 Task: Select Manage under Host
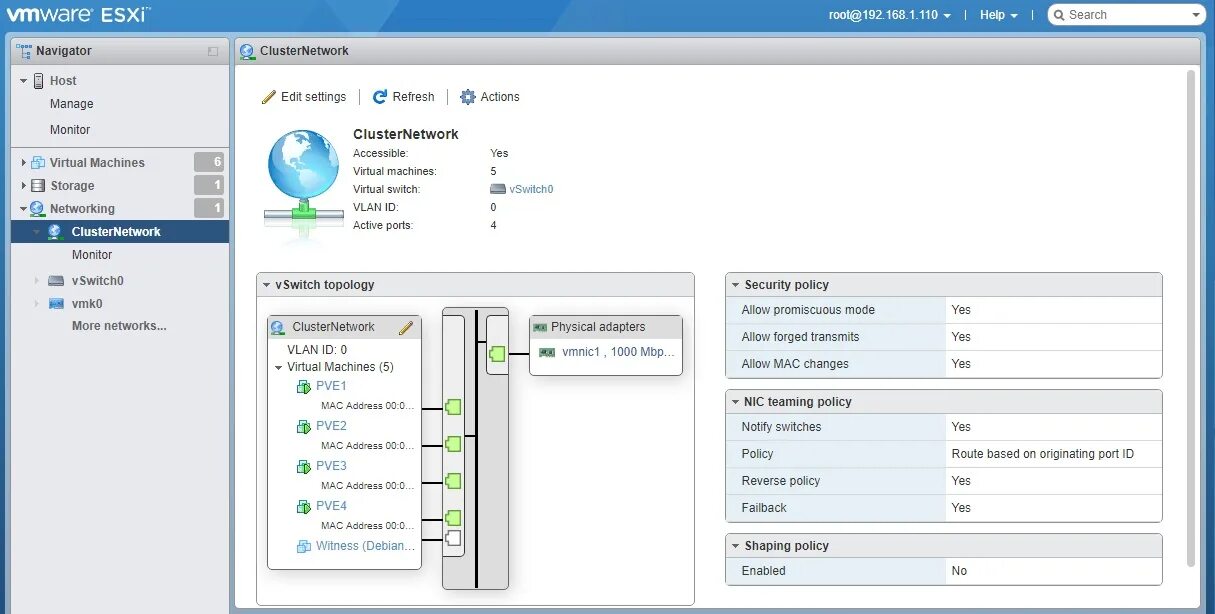click(x=72, y=104)
